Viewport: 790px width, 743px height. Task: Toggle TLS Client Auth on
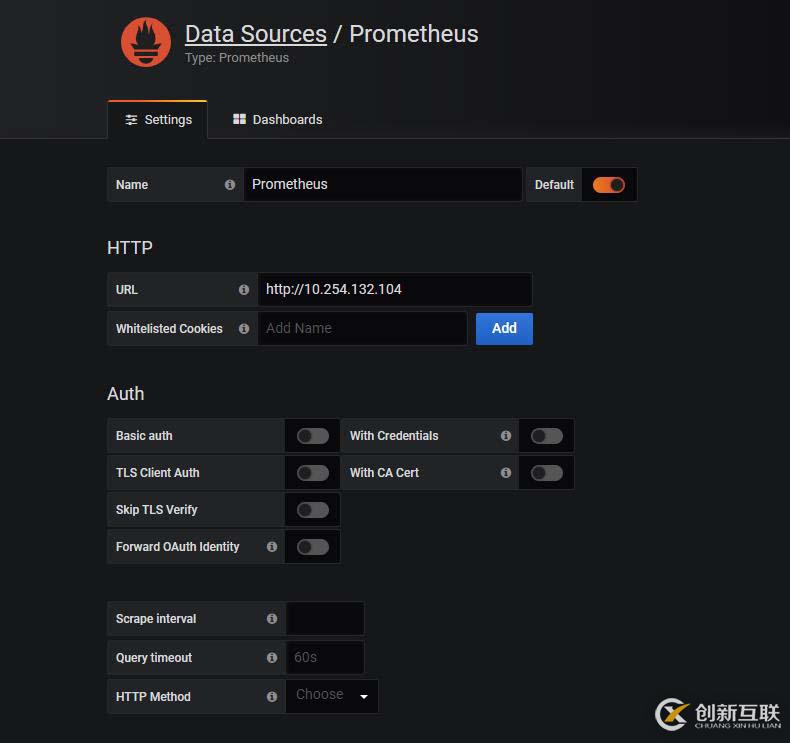tap(313, 472)
